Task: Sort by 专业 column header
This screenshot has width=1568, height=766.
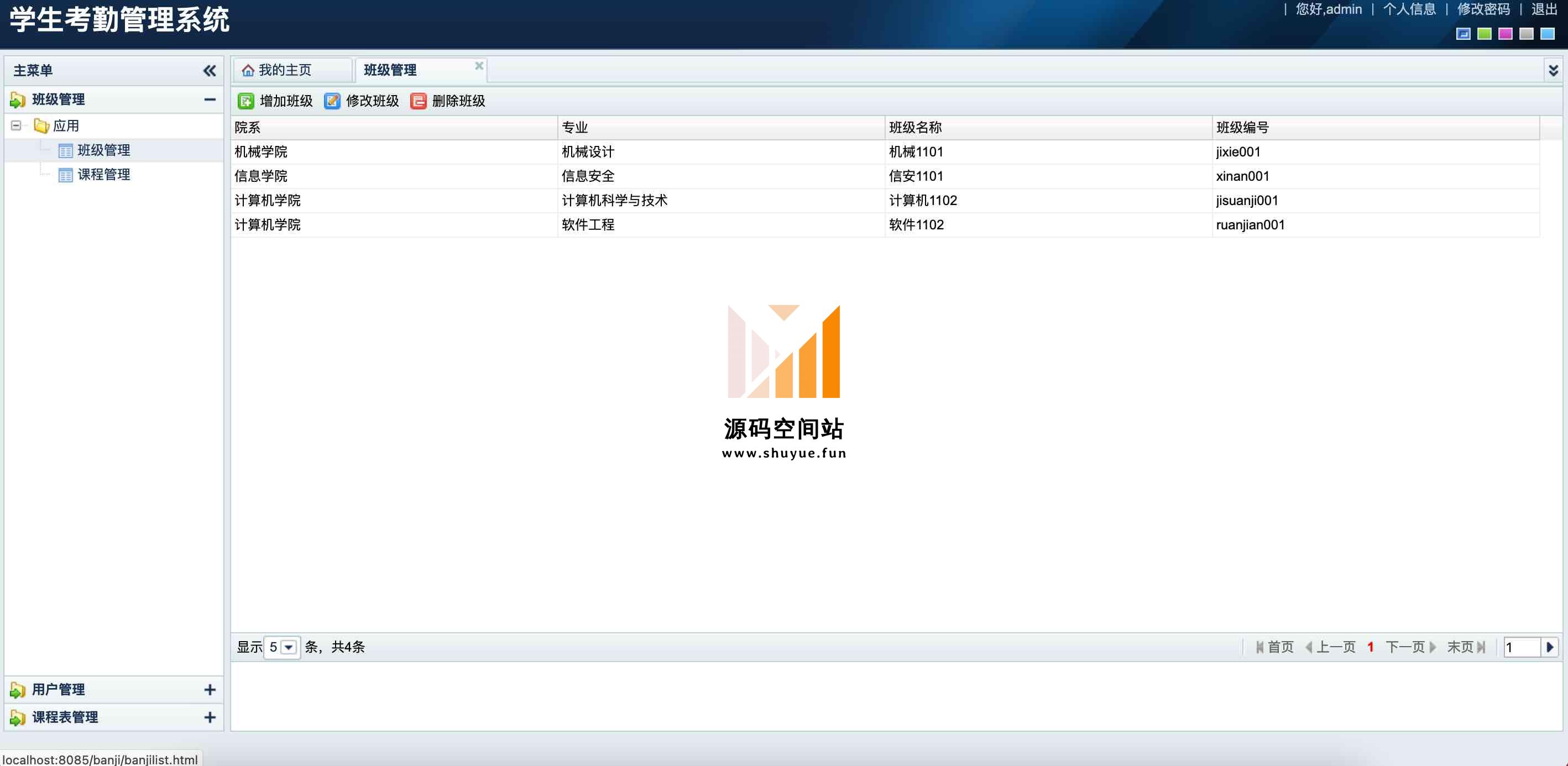Action: (x=722, y=128)
